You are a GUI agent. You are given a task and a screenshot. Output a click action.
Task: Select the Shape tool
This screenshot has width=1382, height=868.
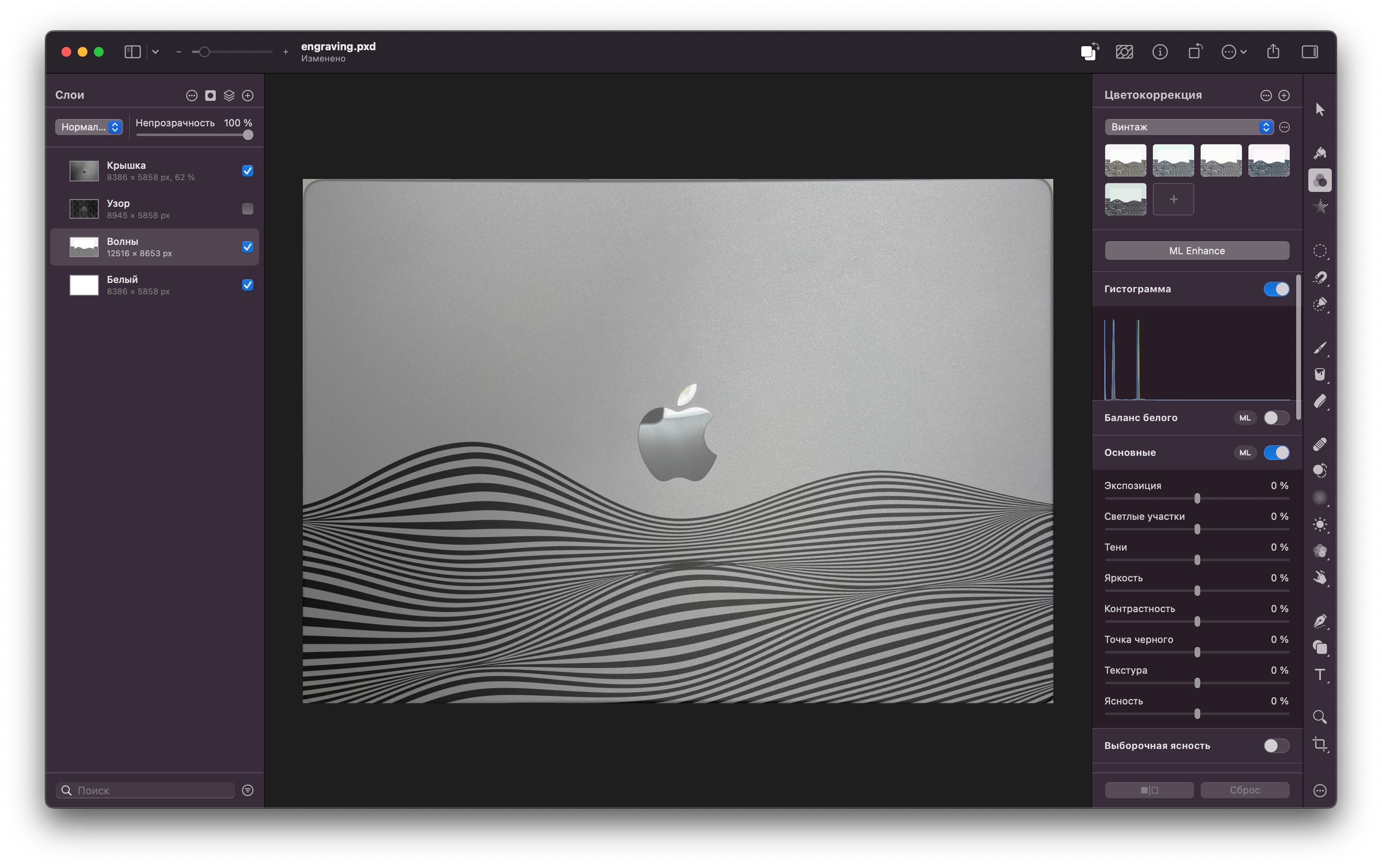(1319, 647)
